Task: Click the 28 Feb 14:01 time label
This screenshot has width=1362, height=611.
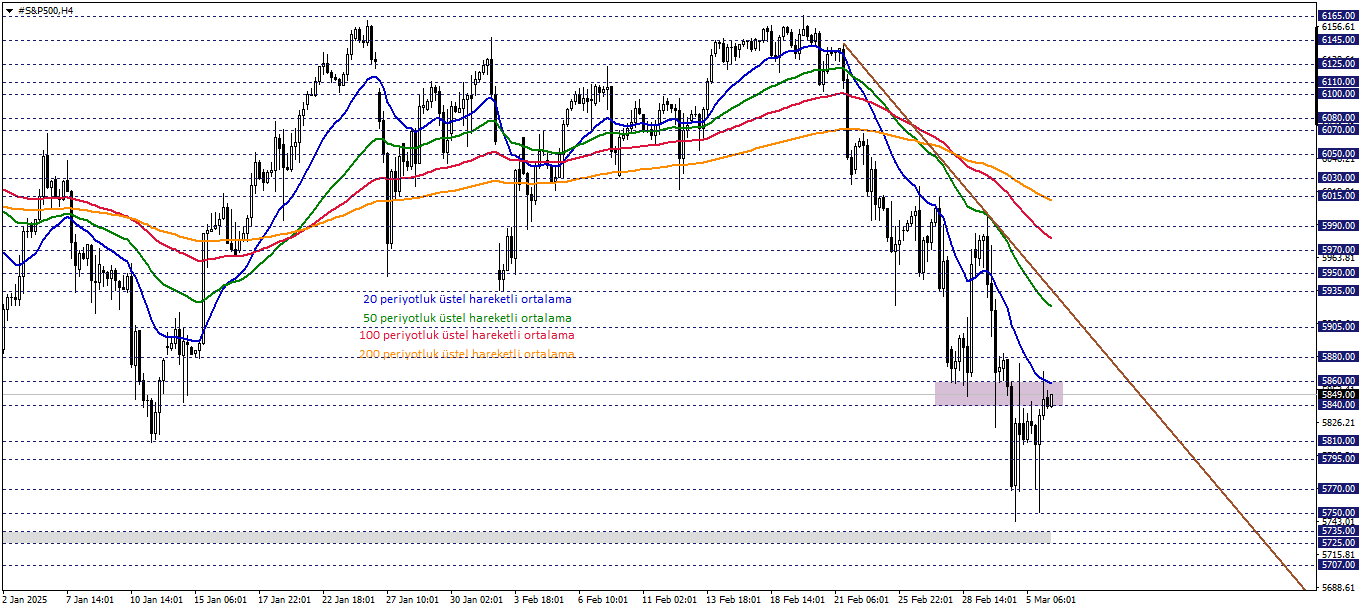Action: pos(989,600)
